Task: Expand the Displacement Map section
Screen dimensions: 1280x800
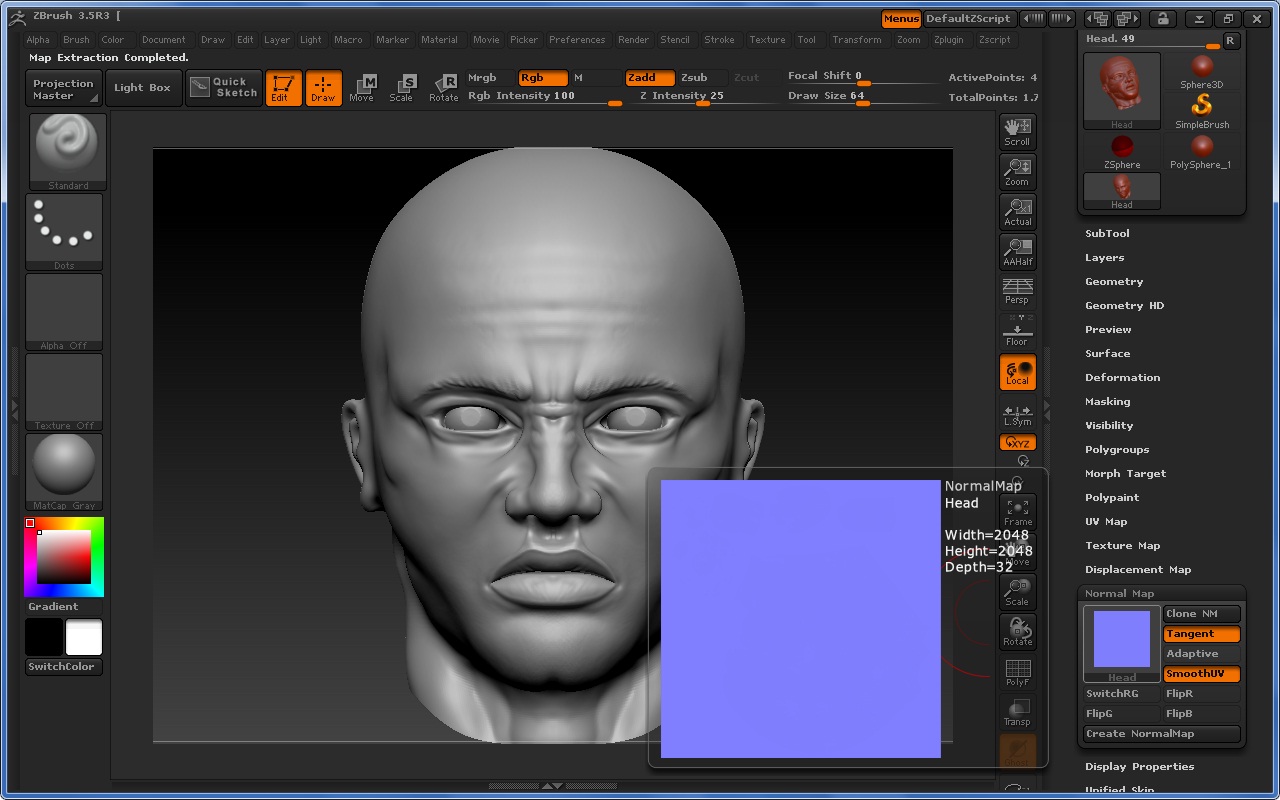Action: tap(1138, 570)
